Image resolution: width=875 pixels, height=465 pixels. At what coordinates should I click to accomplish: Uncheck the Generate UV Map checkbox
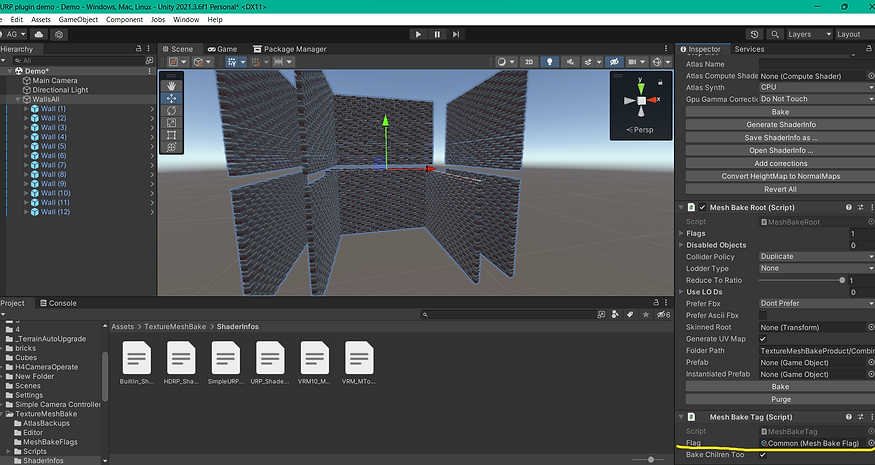[764, 339]
